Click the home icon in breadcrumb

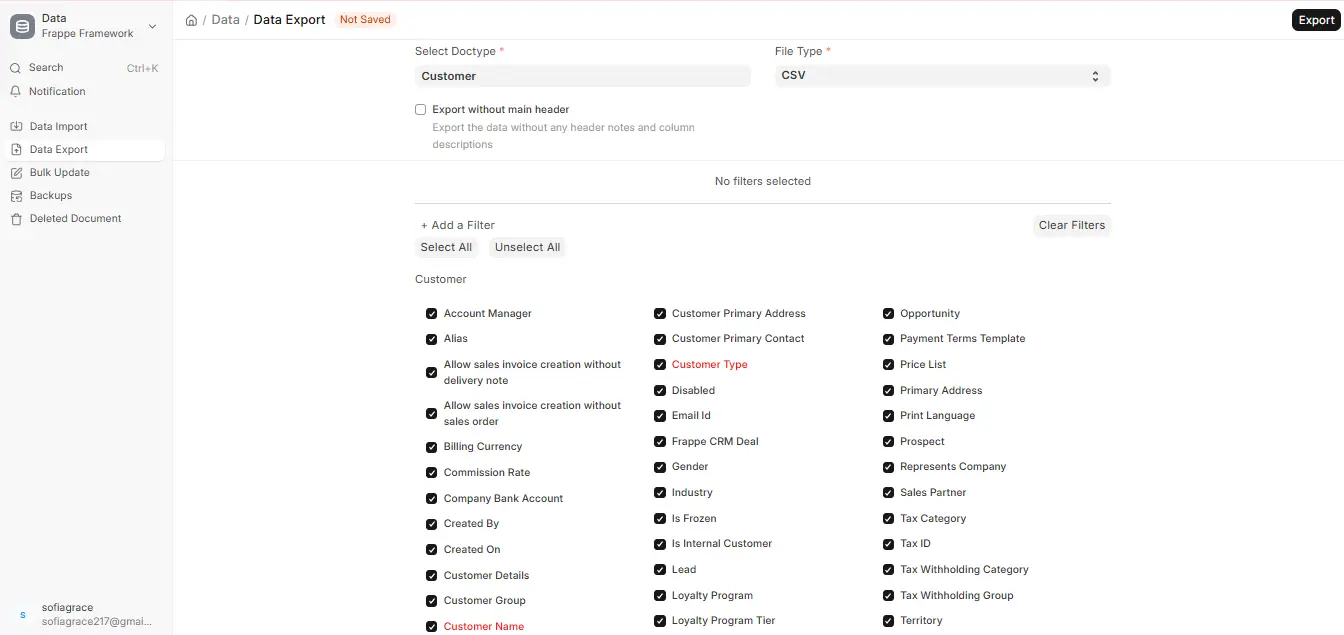[x=191, y=20]
